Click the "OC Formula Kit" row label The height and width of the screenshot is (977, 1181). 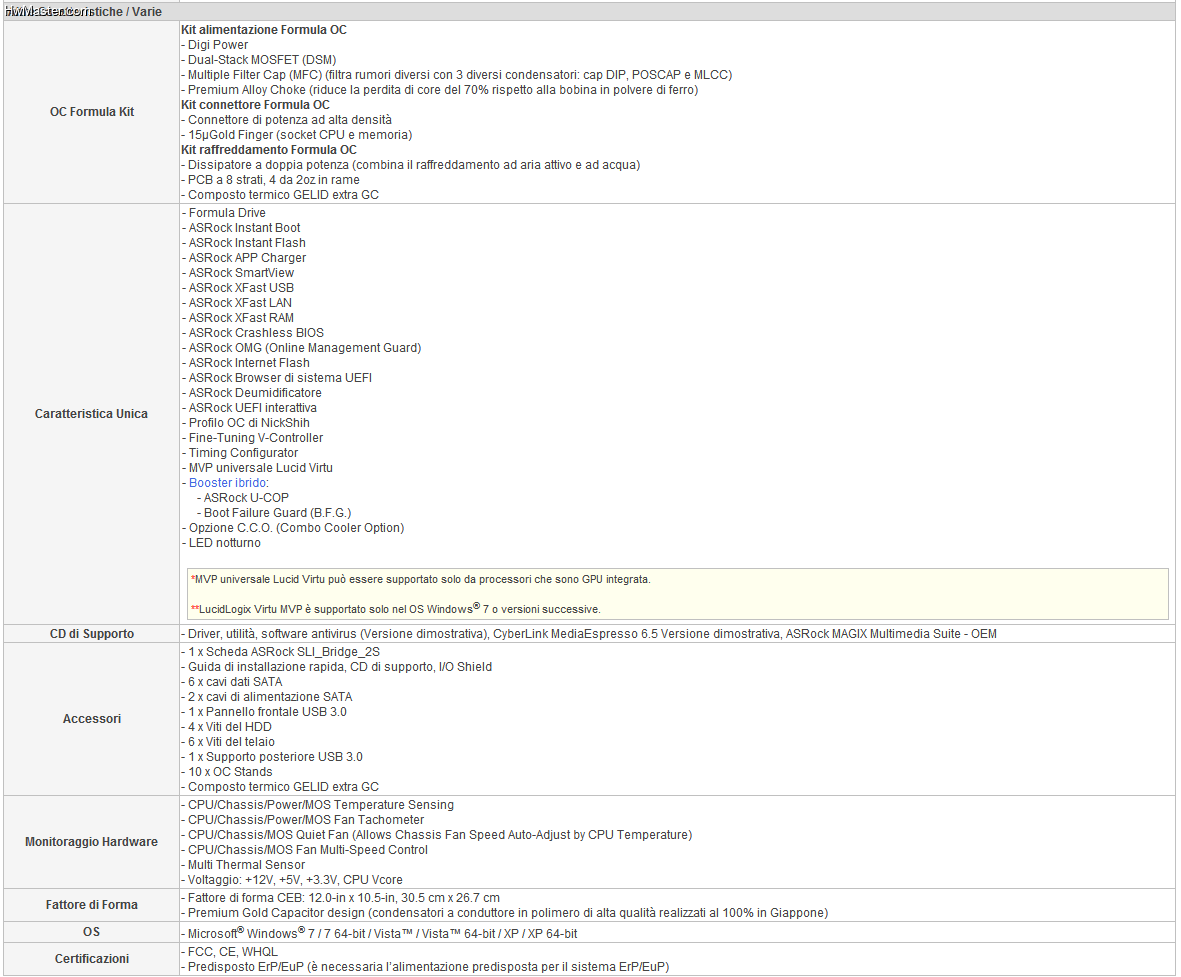point(92,111)
